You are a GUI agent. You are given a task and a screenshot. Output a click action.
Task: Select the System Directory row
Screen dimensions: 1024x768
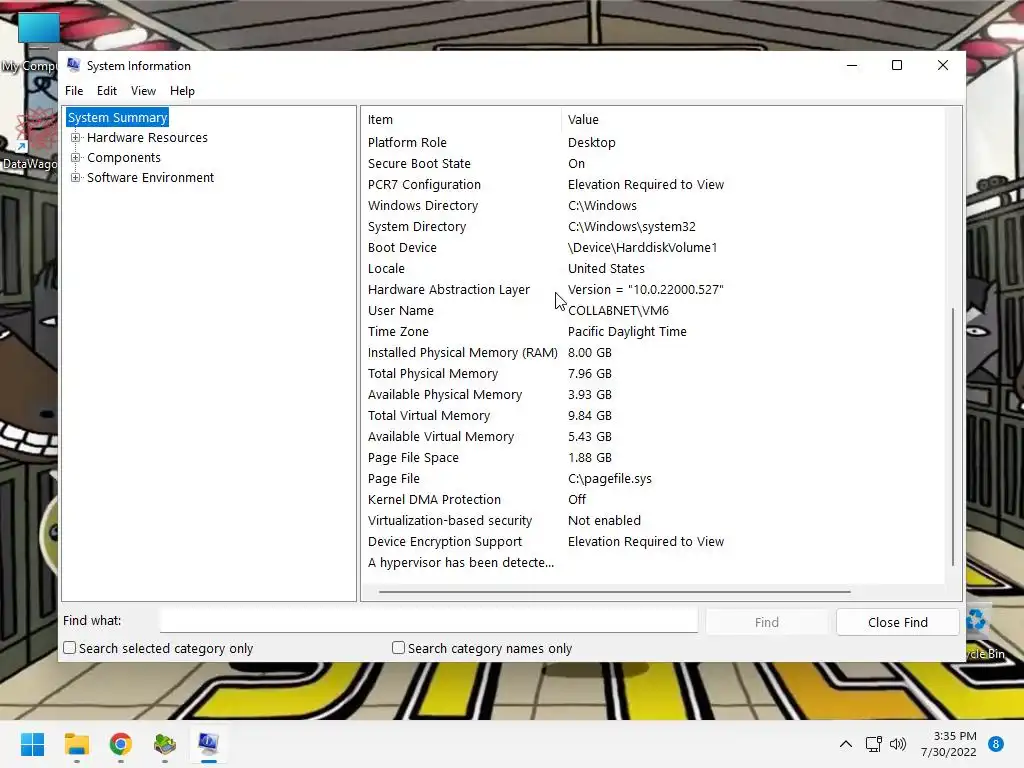653,227
